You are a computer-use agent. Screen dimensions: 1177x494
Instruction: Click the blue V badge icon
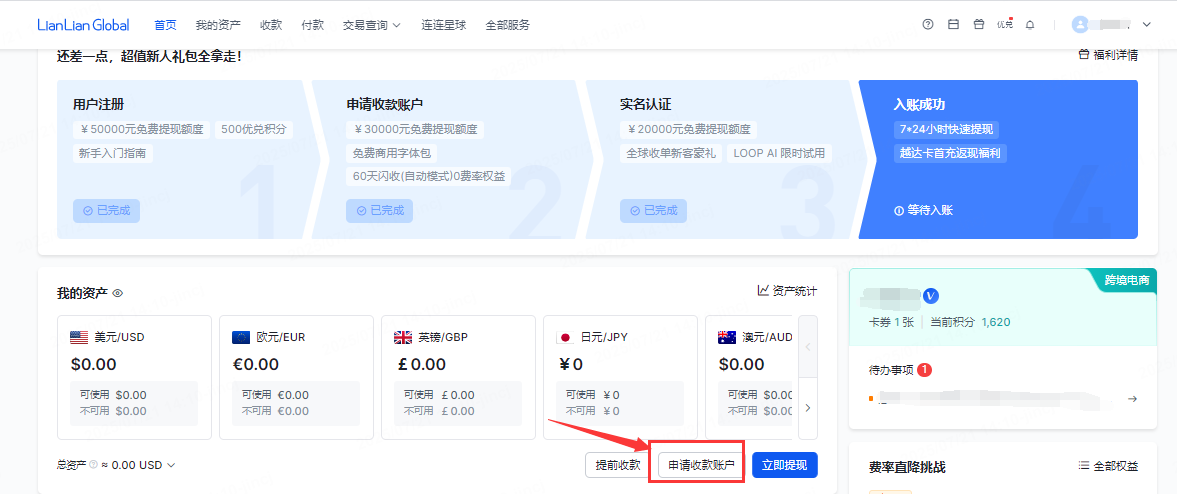pos(932,295)
